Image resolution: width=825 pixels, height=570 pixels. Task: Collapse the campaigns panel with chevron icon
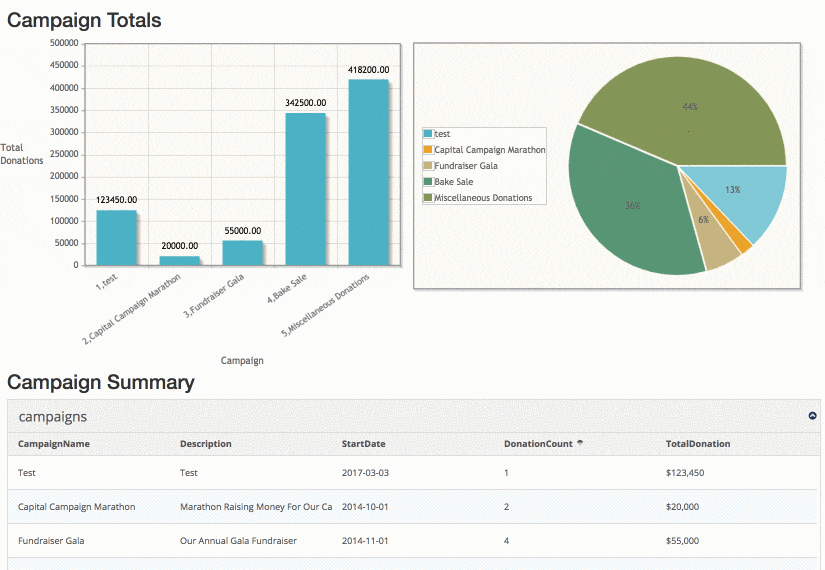812,416
